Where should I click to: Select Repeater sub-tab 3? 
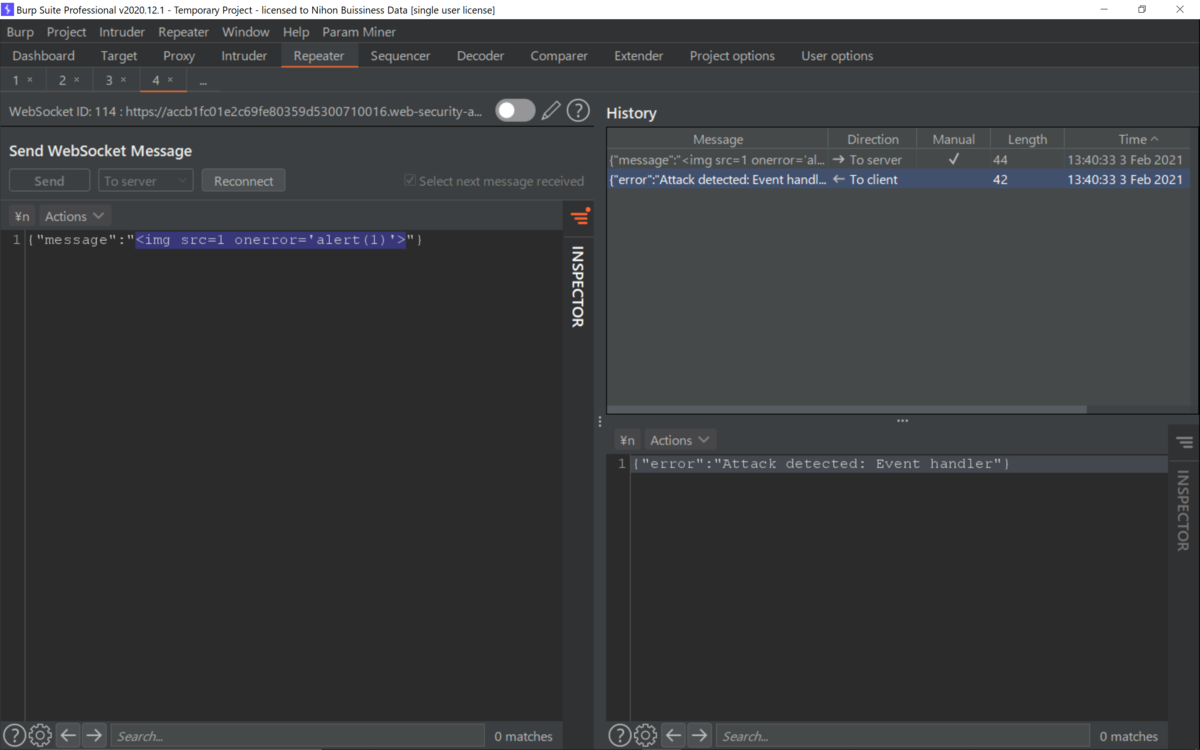(x=109, y=80)
